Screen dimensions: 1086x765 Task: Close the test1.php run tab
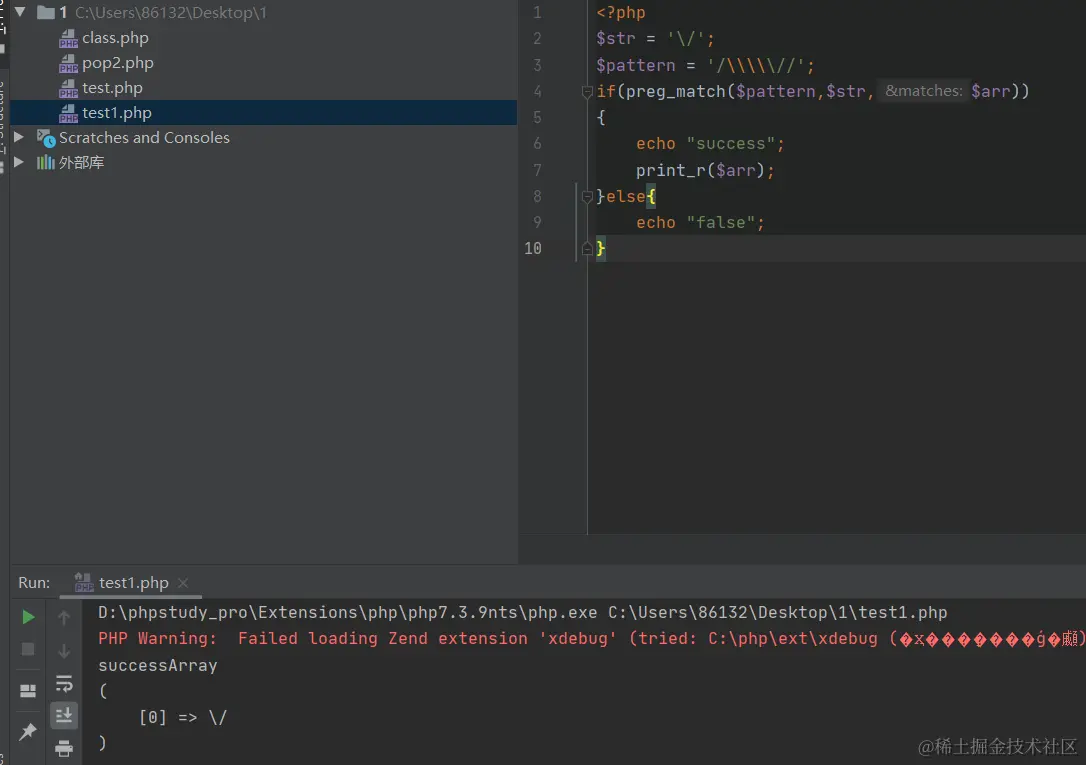coord(183,583)
